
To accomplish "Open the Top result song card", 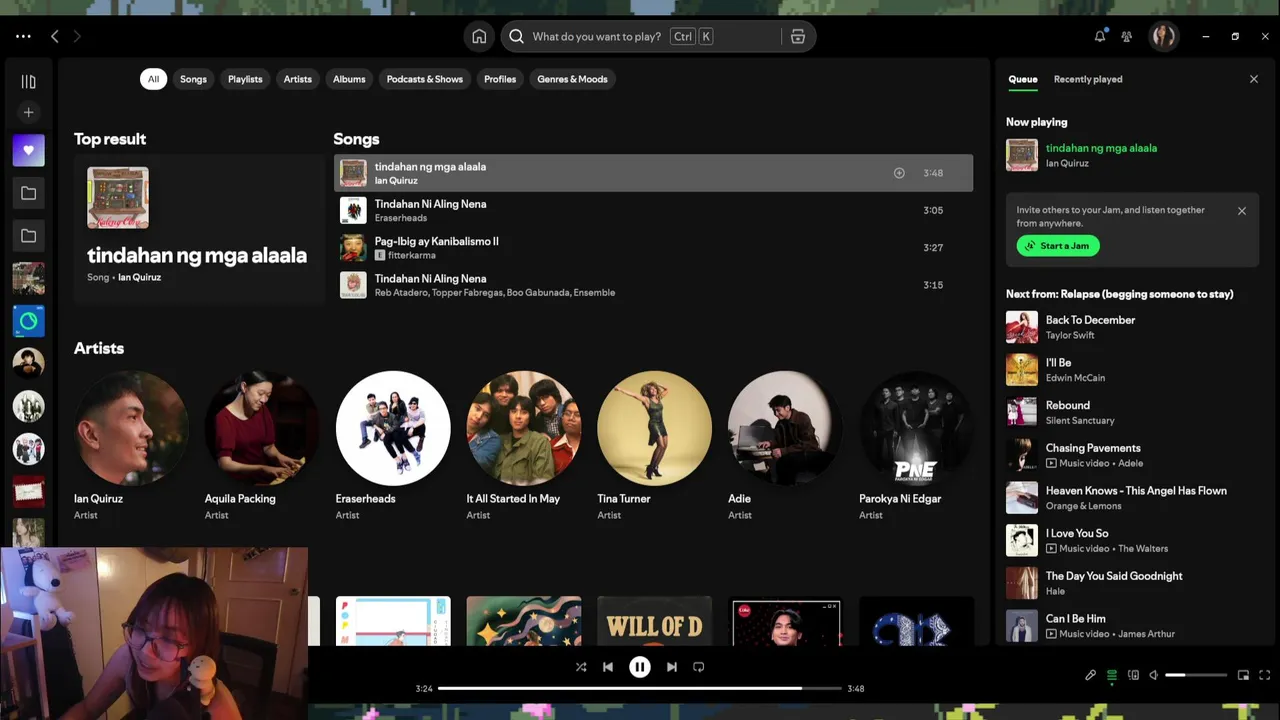I will pos(199,229).
